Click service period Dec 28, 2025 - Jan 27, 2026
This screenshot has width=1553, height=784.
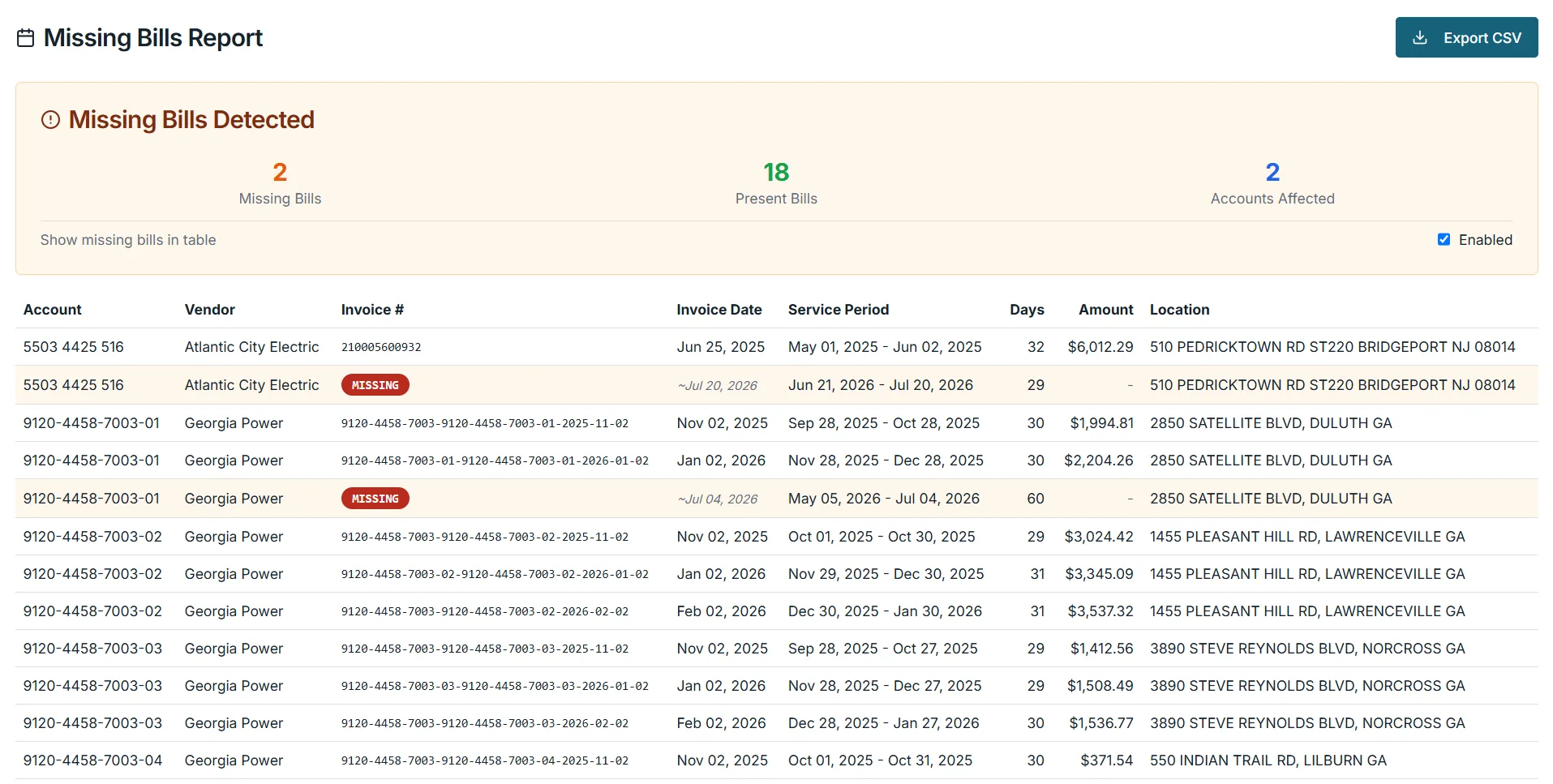[x=884, y=723]
